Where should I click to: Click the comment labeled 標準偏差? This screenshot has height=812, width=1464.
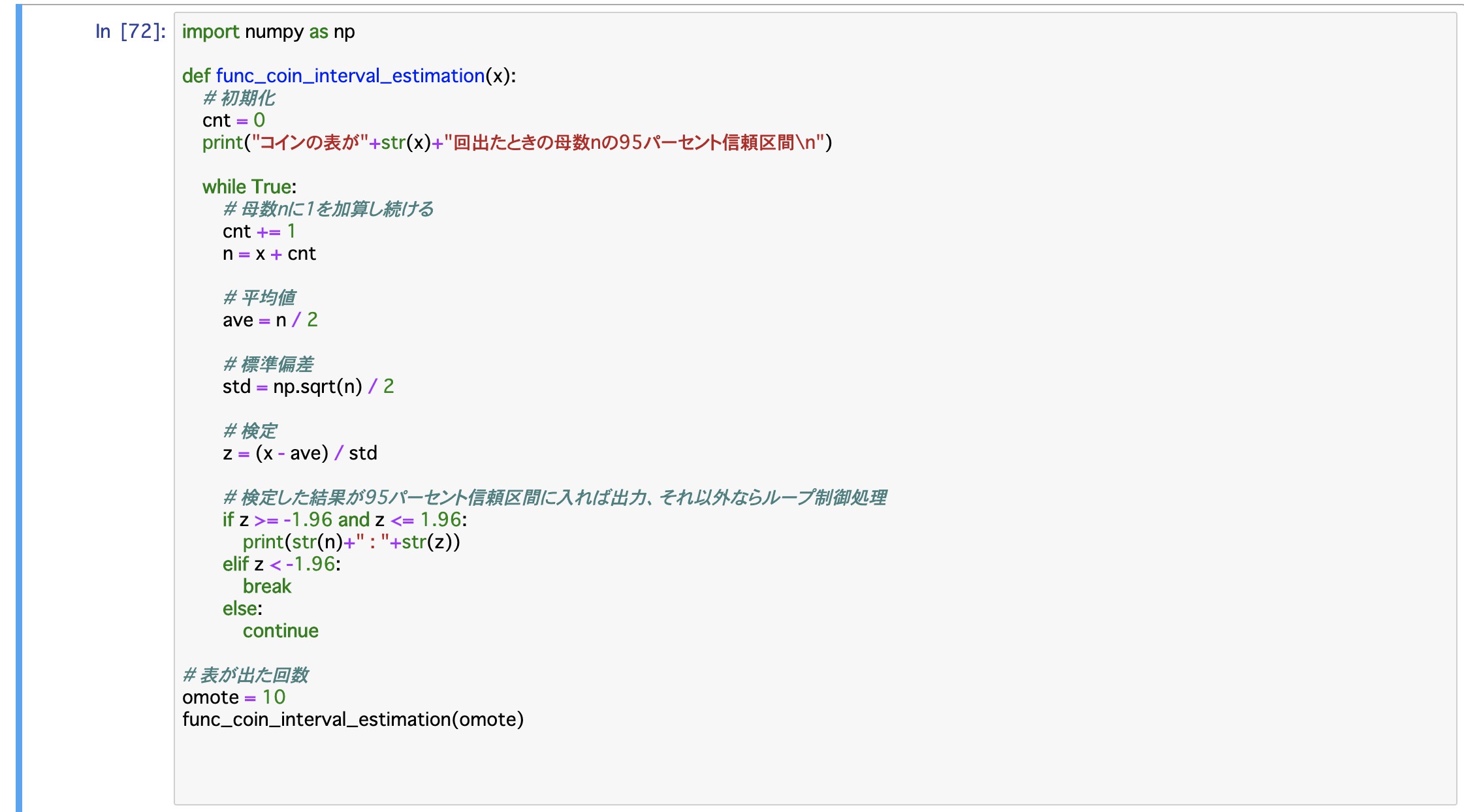[x=270, y=364]
